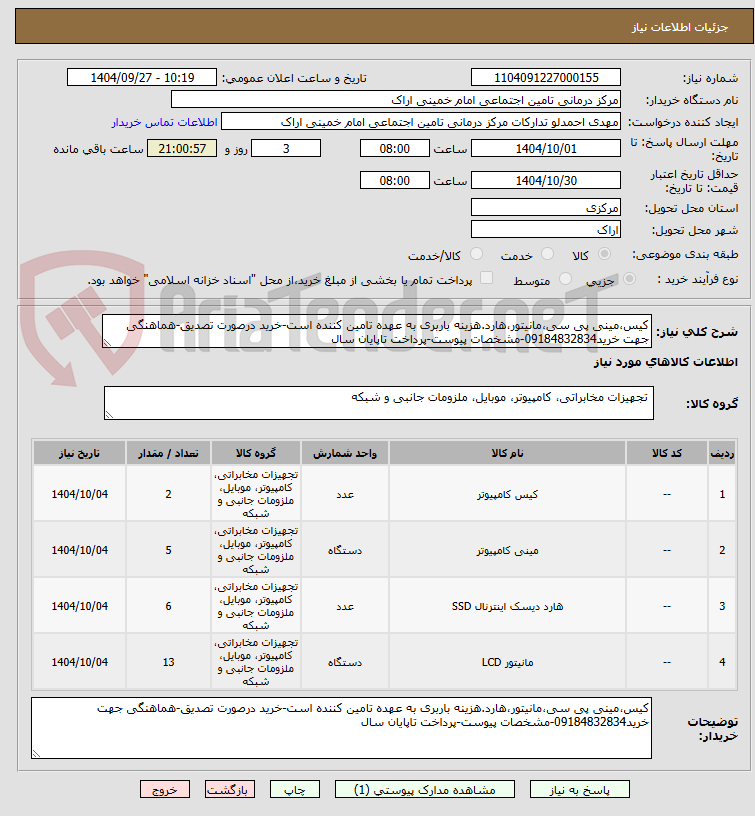Click the توضیحات خریدار text area
This screenshot has height=816, width=755.
(341, 728)
